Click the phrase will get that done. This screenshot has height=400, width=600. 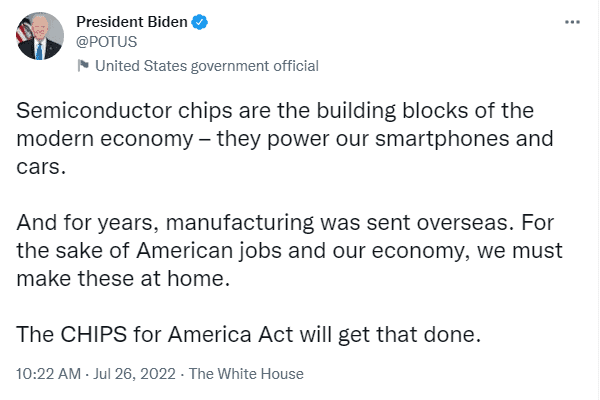(390, 335)
